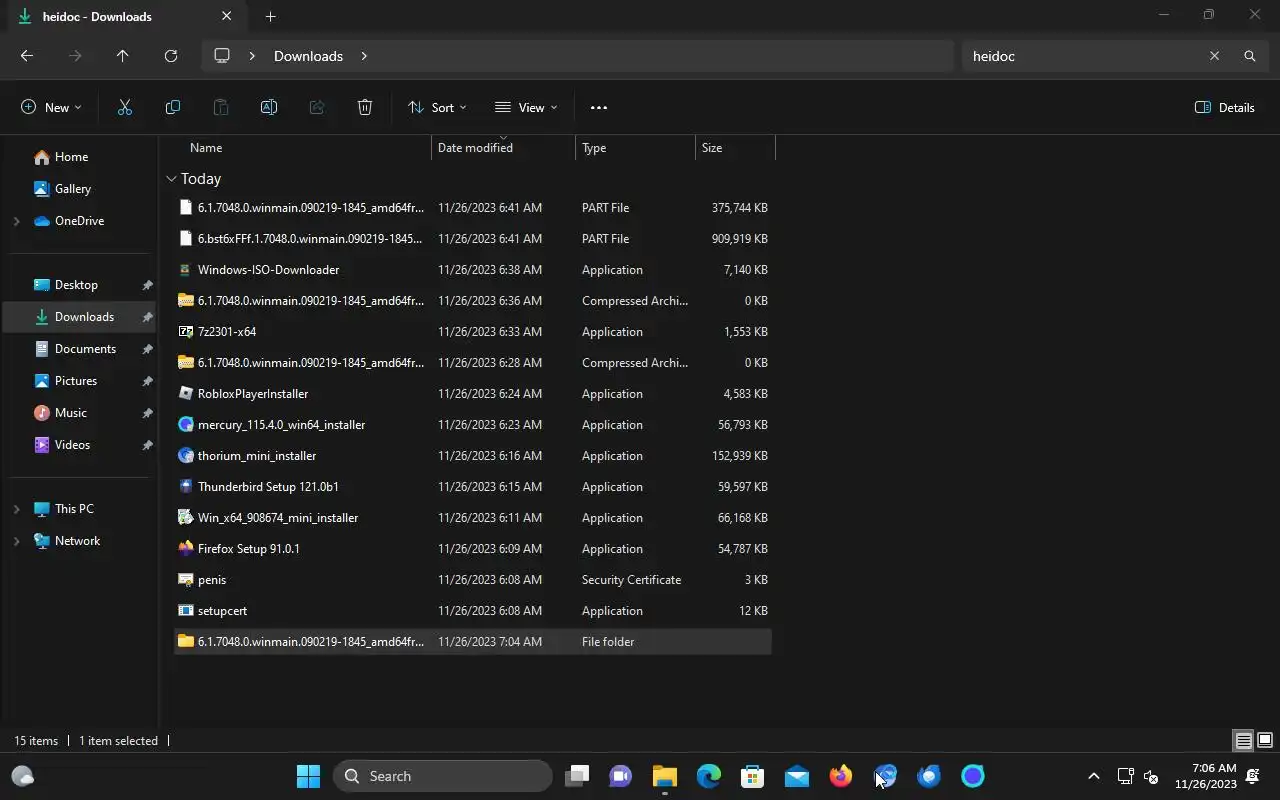Sort by Date modified column header
The image size is (1280, 800).
(x=504, y=148)
